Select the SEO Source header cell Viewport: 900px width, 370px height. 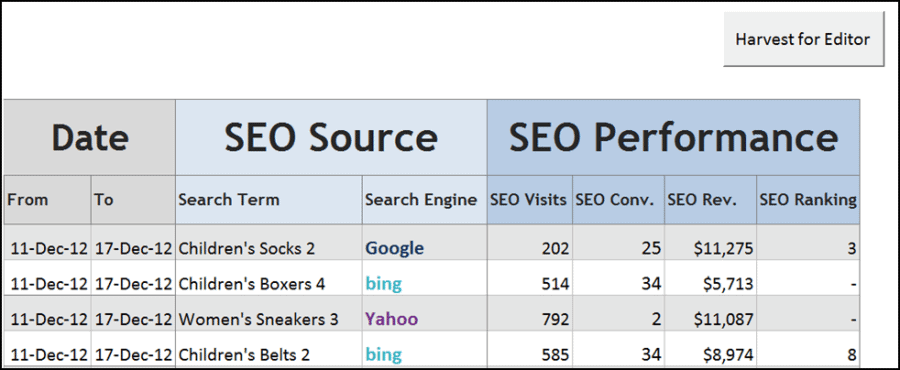331,137
